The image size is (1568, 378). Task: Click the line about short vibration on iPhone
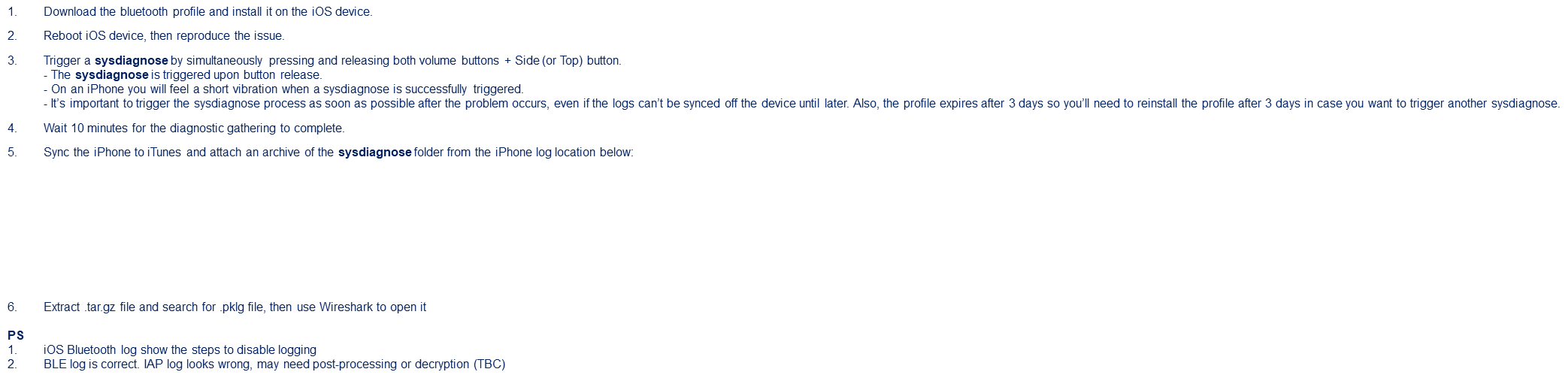click(283, 89)
